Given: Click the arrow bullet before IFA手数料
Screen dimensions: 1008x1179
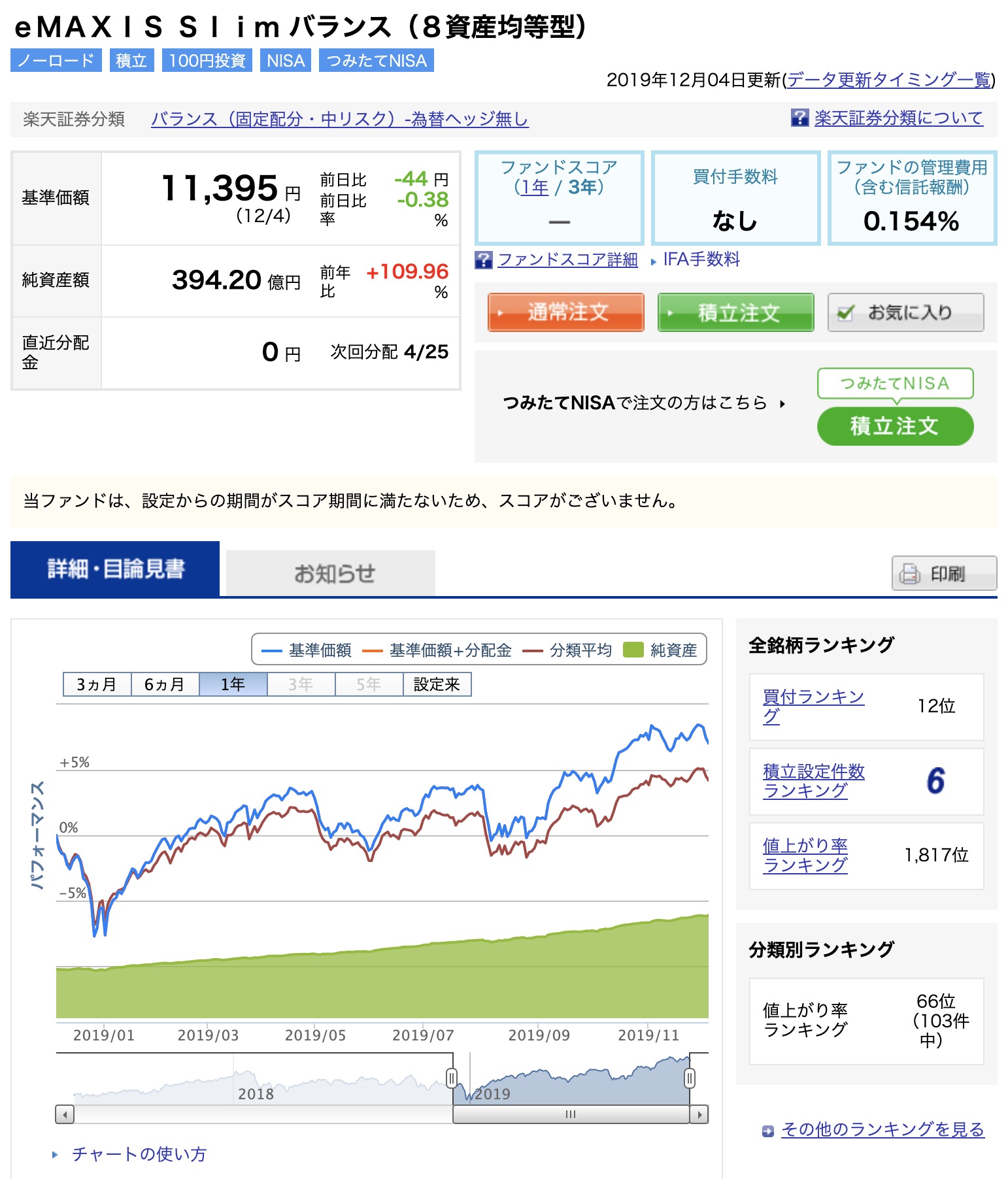Looking at the screenshot, I should pos(653,261).
